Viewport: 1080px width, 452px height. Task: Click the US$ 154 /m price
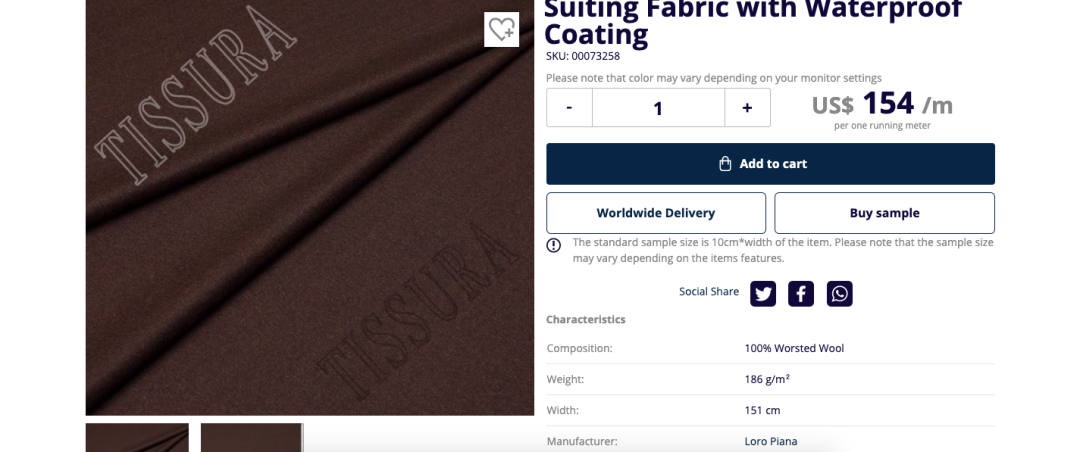882,104
